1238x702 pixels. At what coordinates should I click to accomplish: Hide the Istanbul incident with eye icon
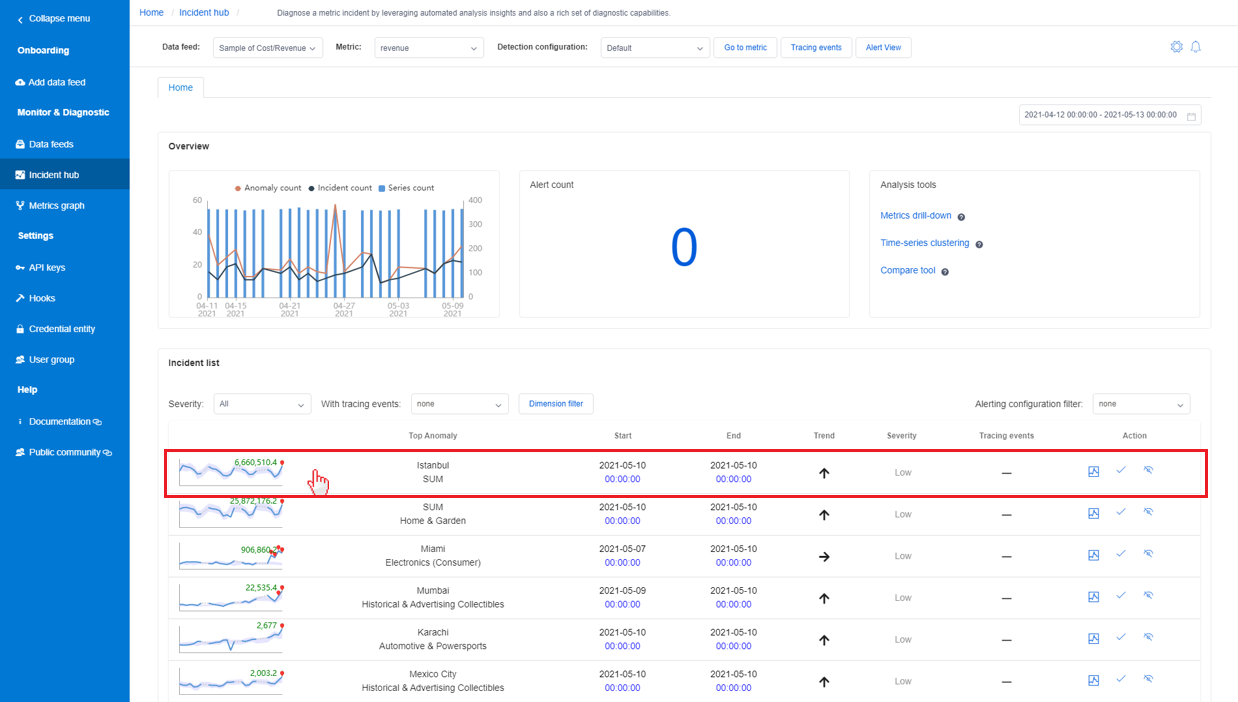(1148, 471)
